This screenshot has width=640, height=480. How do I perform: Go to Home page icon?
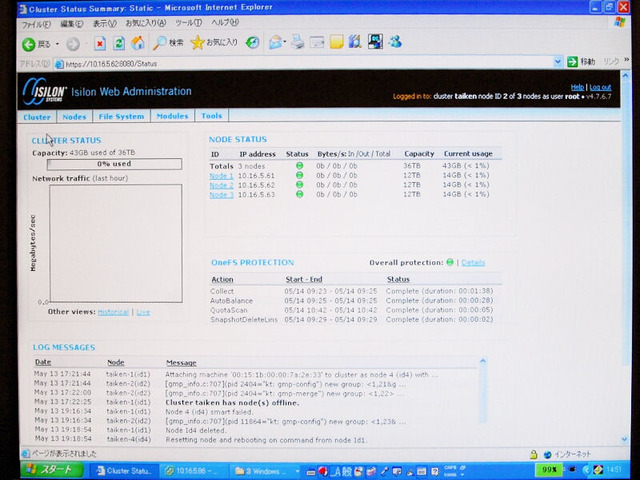point(138,43)
